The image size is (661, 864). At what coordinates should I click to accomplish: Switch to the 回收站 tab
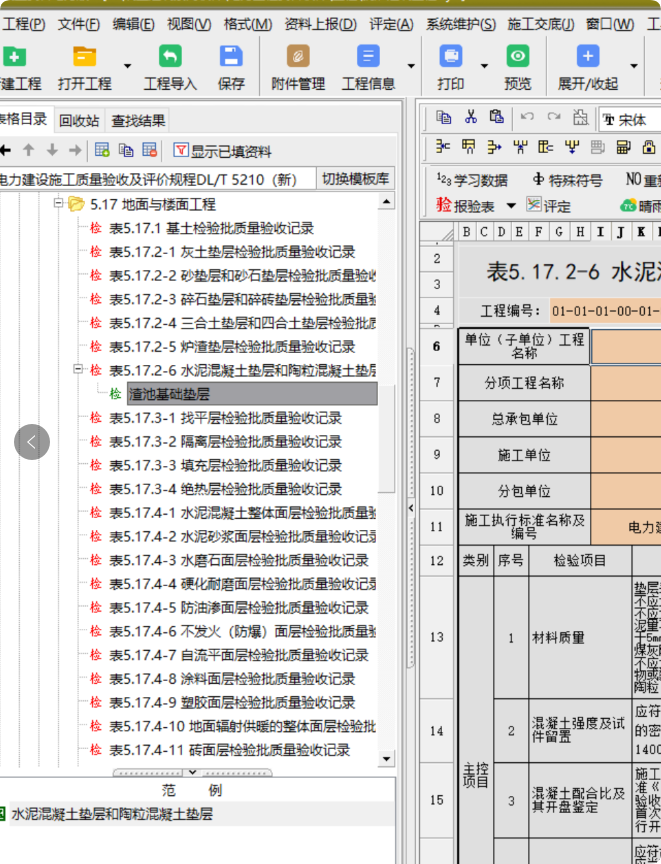(x=79, y=121)
